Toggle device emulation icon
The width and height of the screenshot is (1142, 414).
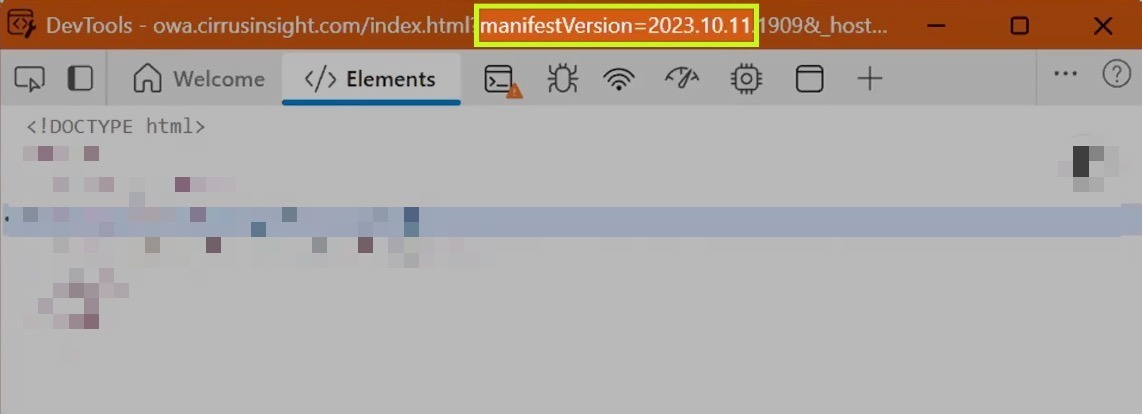(80, 79)
